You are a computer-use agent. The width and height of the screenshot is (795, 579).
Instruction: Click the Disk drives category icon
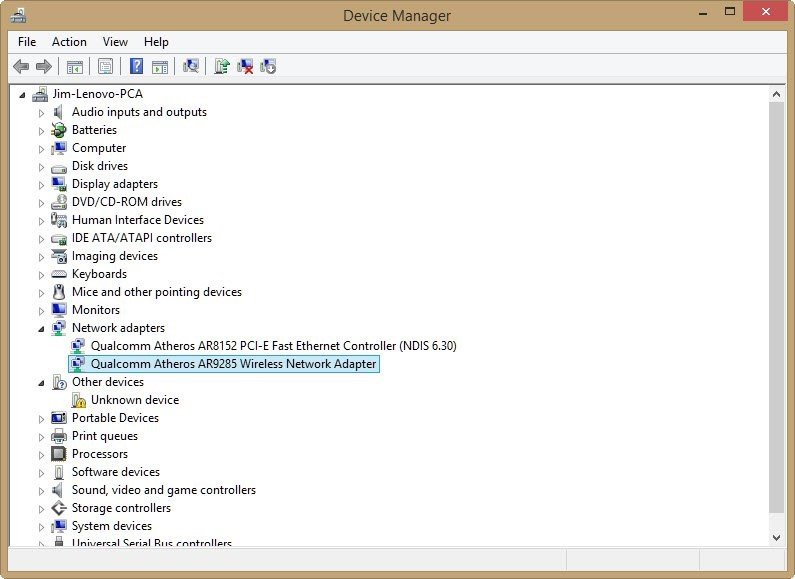click(59, 167)
